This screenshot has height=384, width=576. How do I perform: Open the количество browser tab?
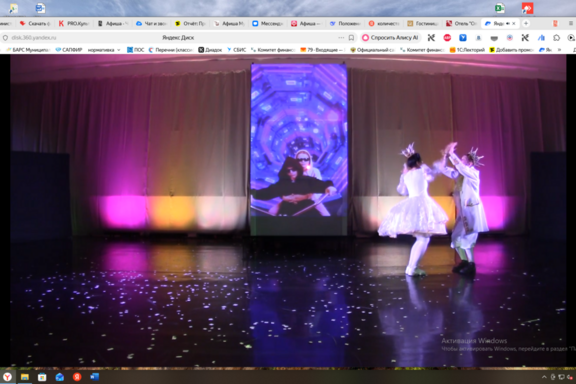(x=384, y=24)
